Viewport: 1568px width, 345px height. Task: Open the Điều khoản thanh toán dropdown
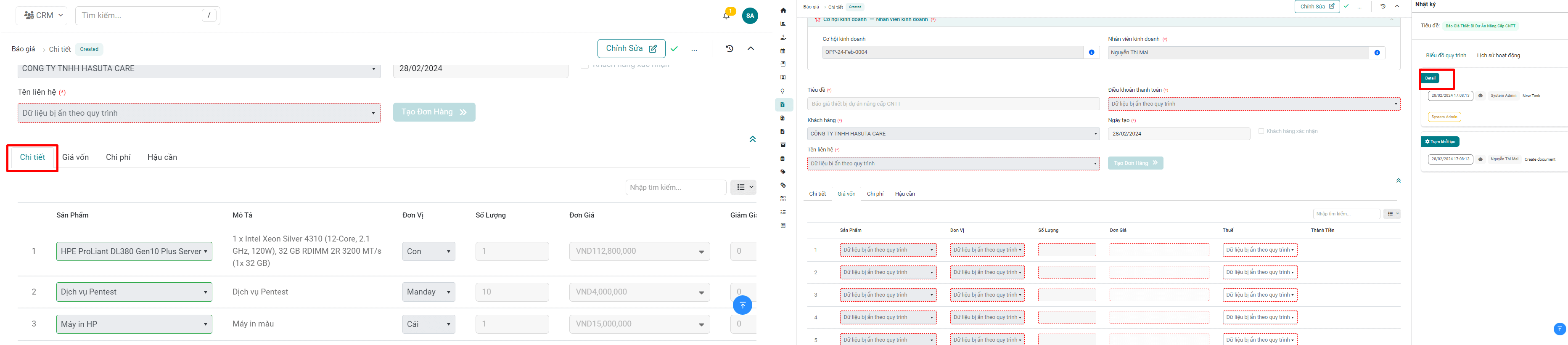[1253, 104]
